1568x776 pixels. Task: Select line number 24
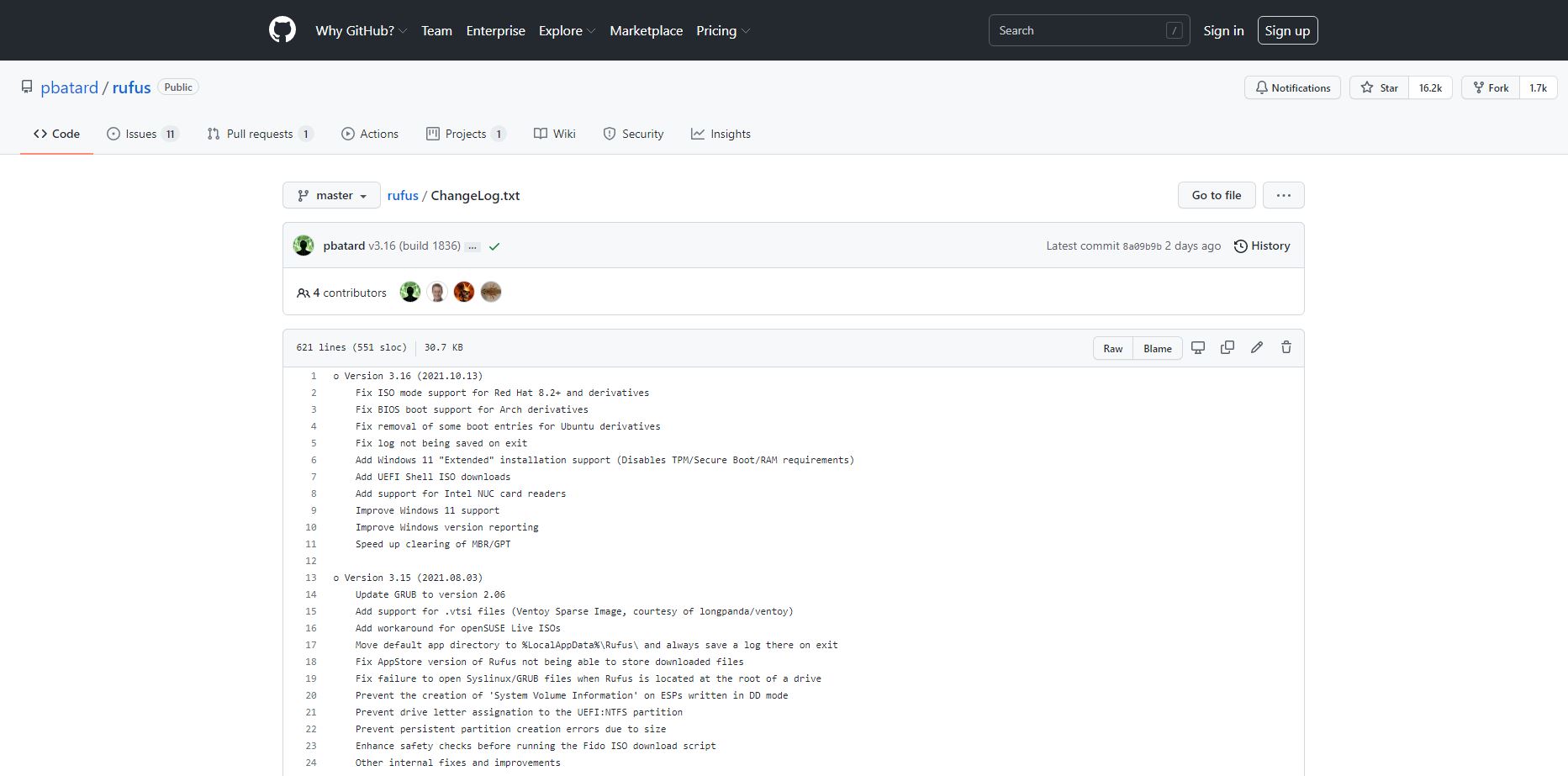[x=310, y=763]
